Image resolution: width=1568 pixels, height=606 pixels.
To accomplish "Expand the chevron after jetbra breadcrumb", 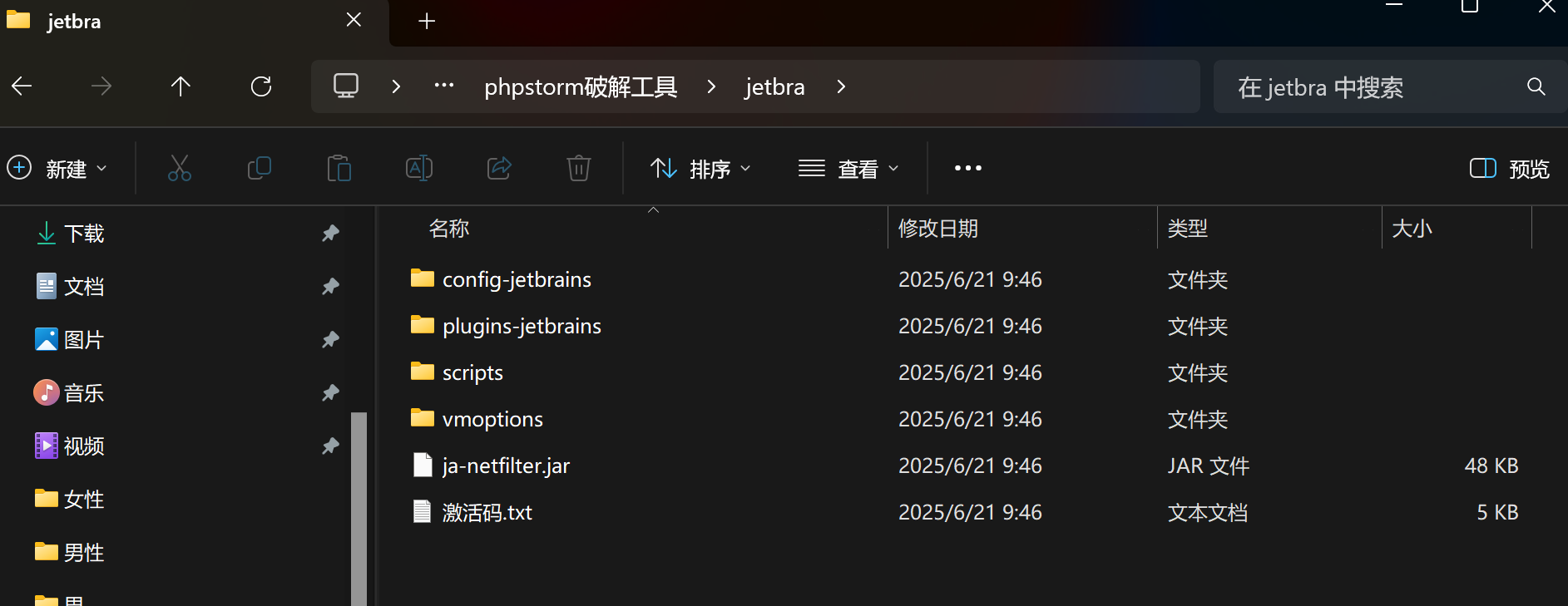I will click(x=841, y=86).
